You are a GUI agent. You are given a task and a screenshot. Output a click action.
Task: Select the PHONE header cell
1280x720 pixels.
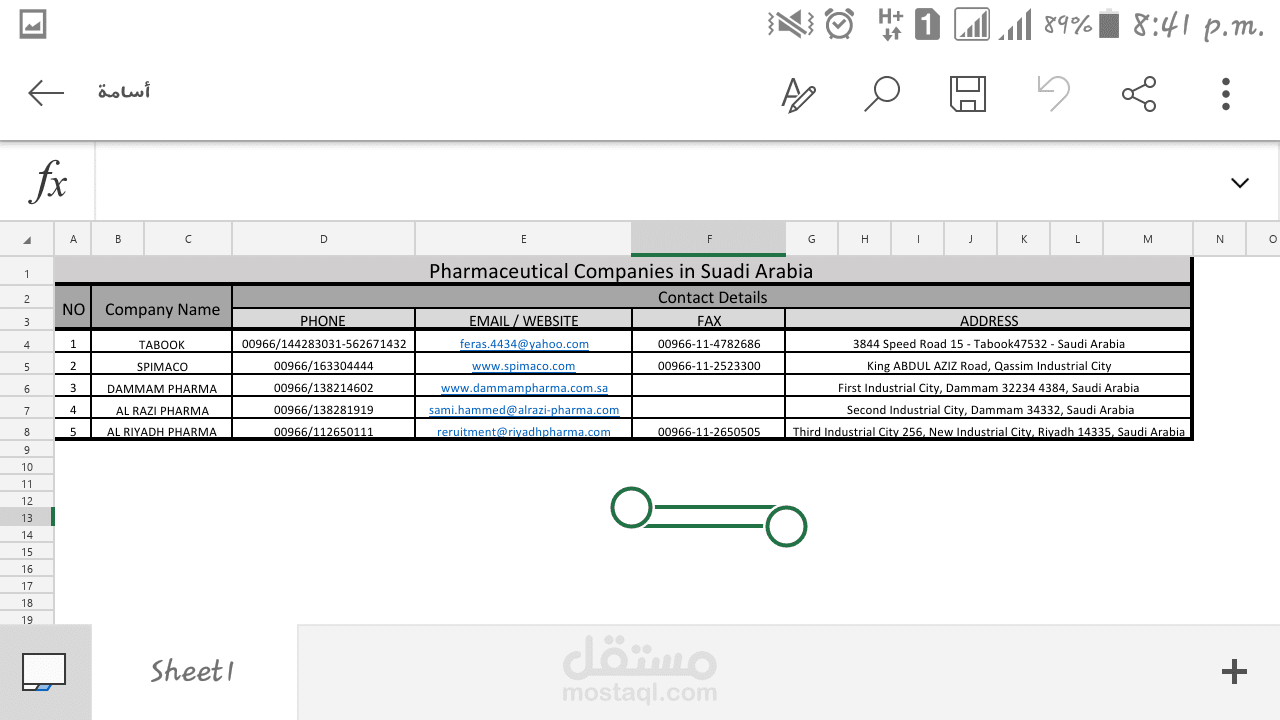(323, 320)
